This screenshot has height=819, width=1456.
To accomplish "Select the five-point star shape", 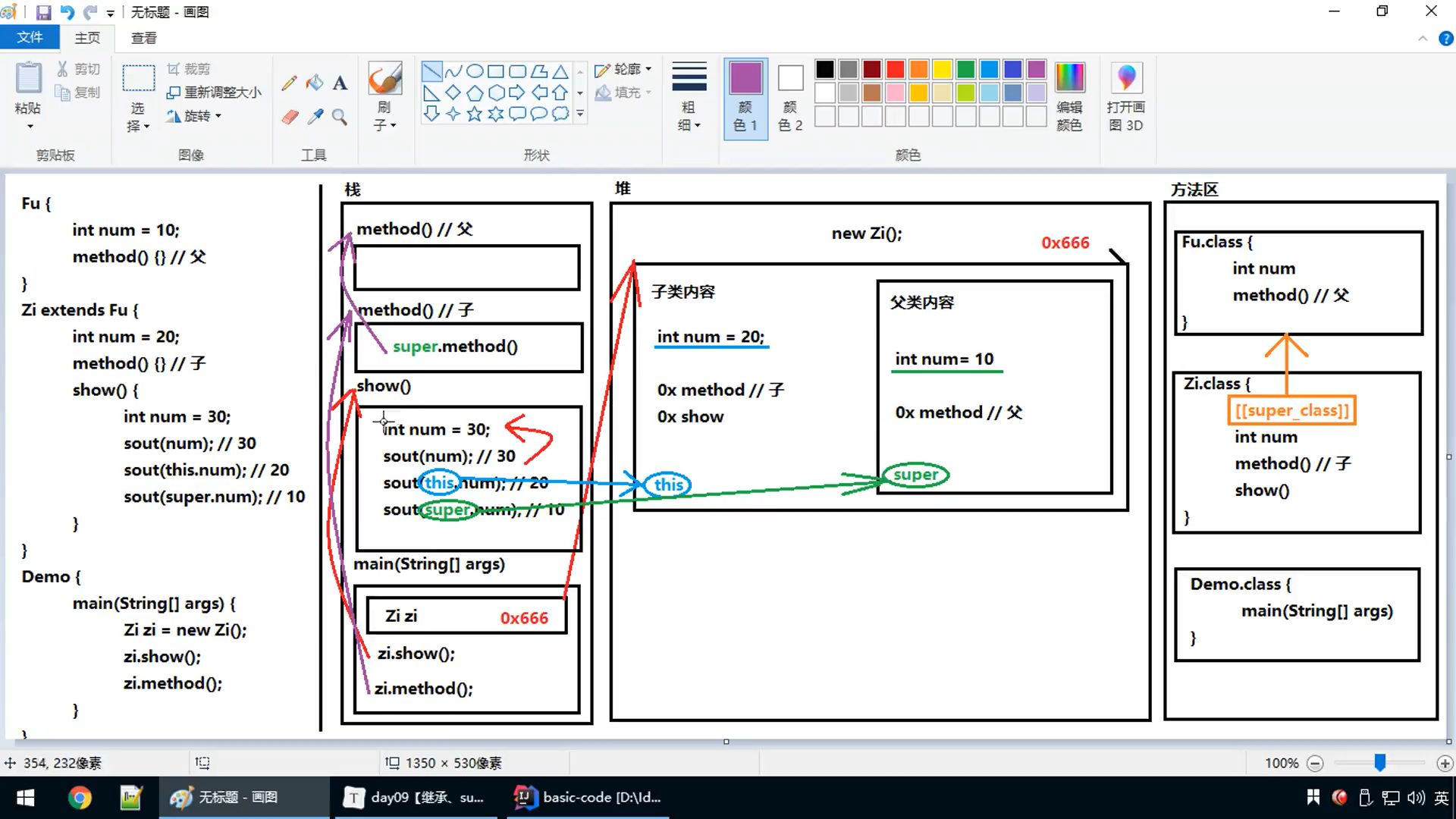I will coord(474,115).
